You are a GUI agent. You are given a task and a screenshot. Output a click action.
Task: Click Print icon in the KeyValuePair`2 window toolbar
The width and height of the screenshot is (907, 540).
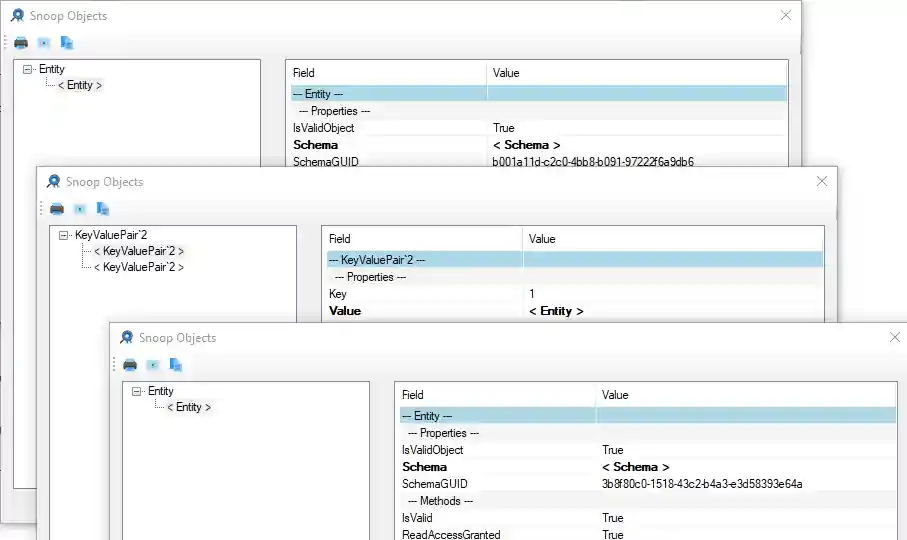pyautogui.click(x=57, y=209)
